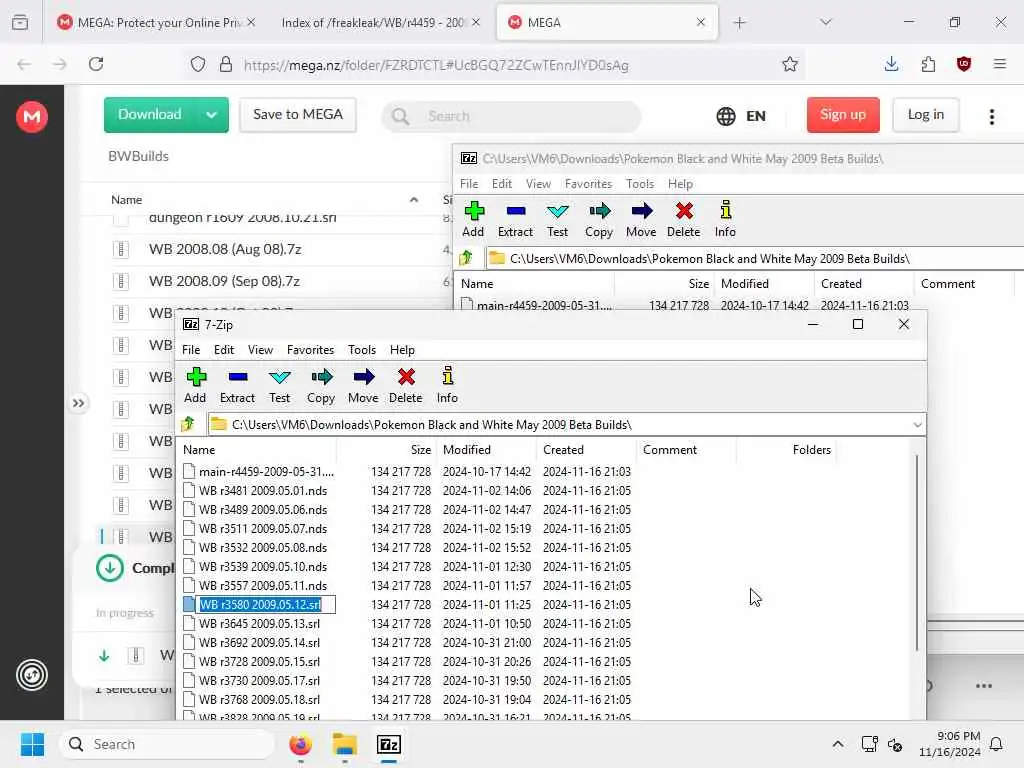Open Firefox list all tabs chevron

tap(825, 22)
